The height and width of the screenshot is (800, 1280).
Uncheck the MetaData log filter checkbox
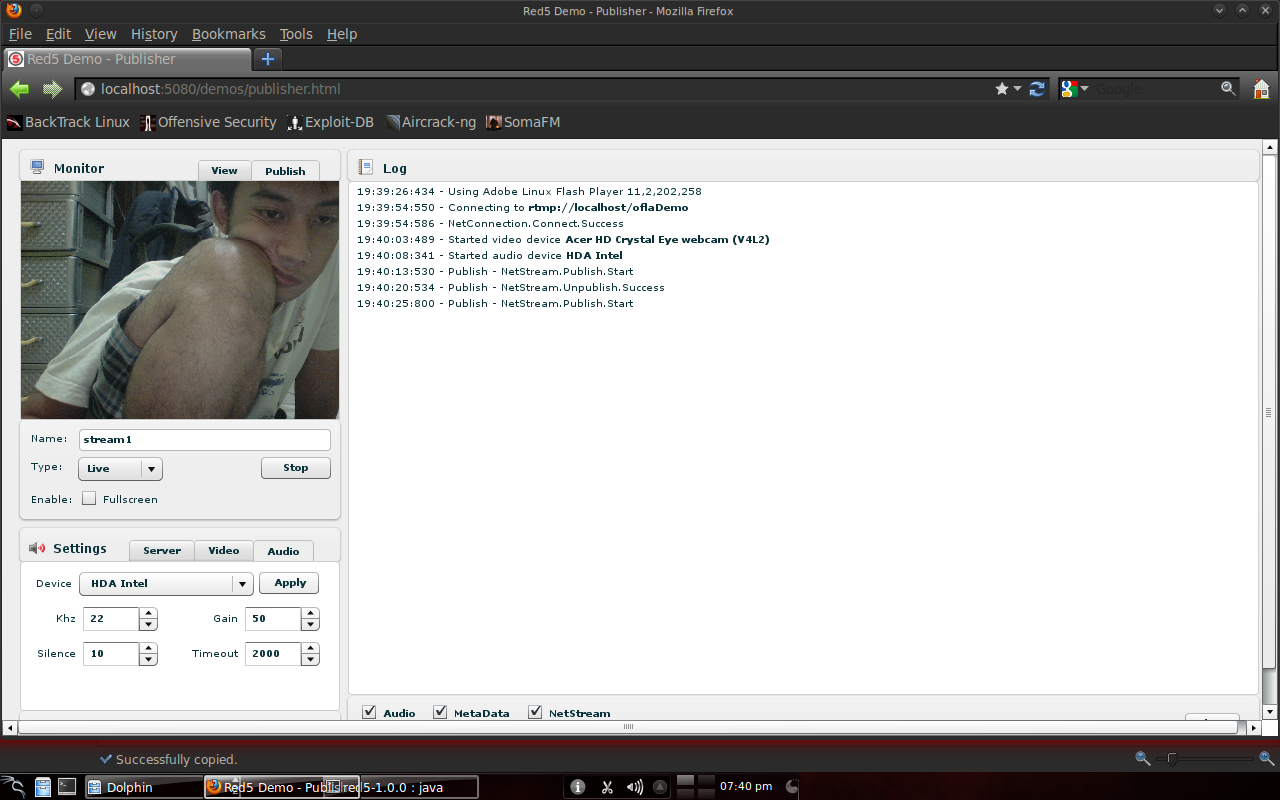tap(440, 712)
